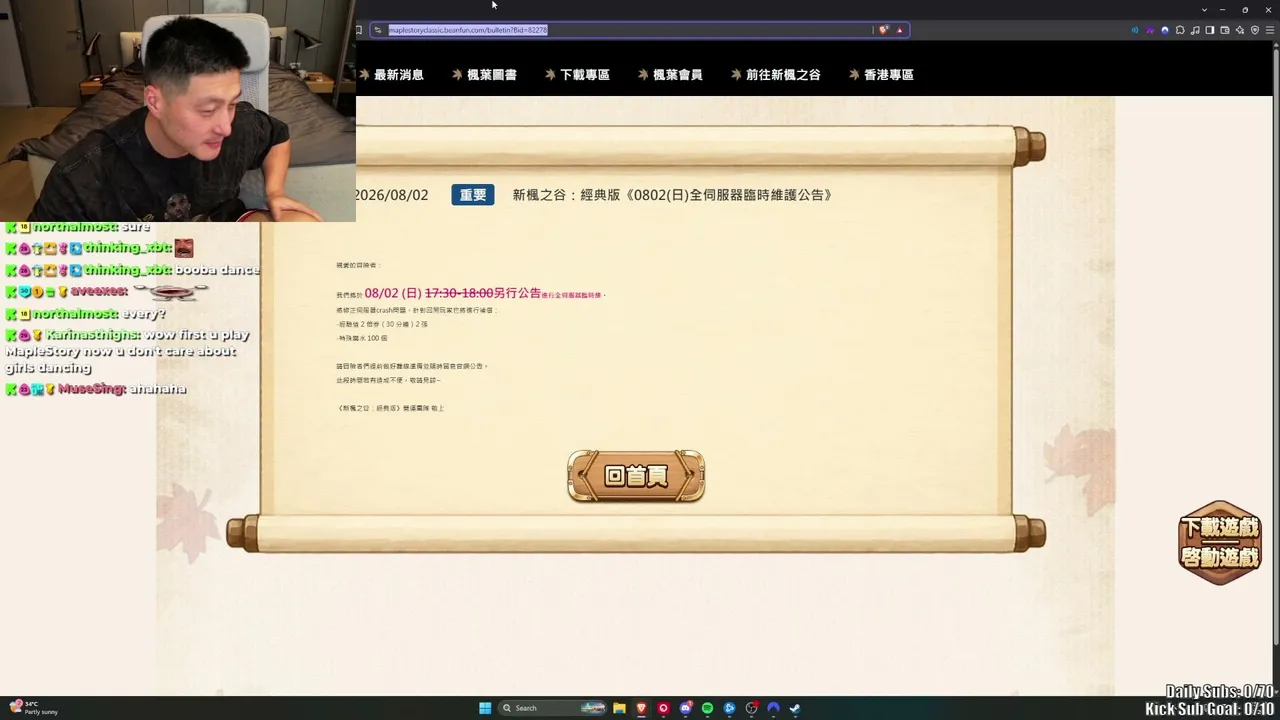1280x720 pixels.
Task: Open the 香港專區 nav menu item
Action: pyautogui.click(x=888, y=75)
